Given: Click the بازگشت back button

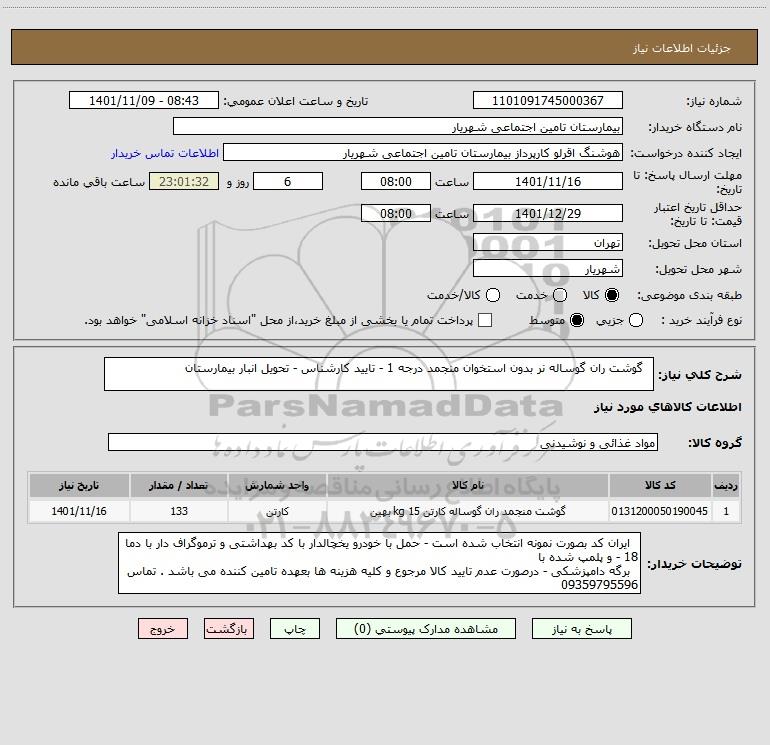Looking at the screenshot, I should click(x=229, y=629).
